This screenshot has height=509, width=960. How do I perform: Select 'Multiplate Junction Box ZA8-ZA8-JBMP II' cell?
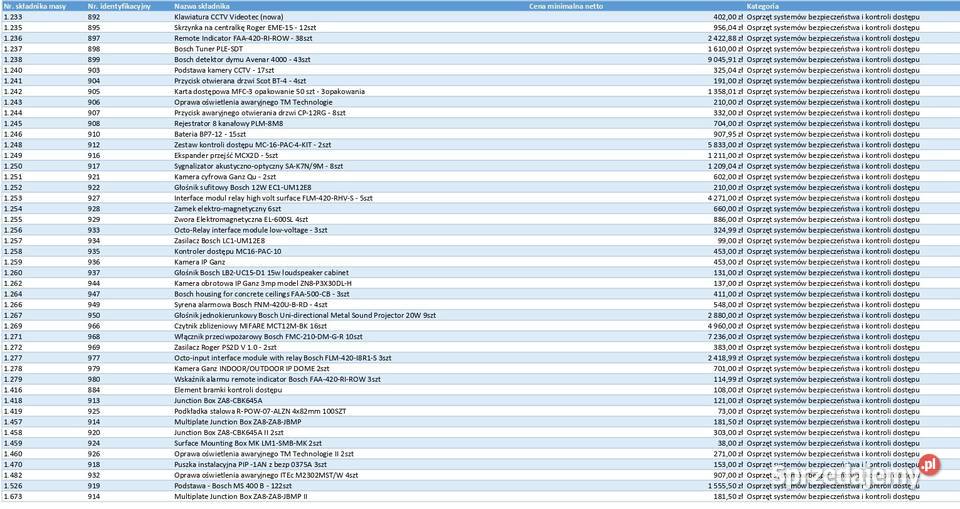[x=241, y=497]
